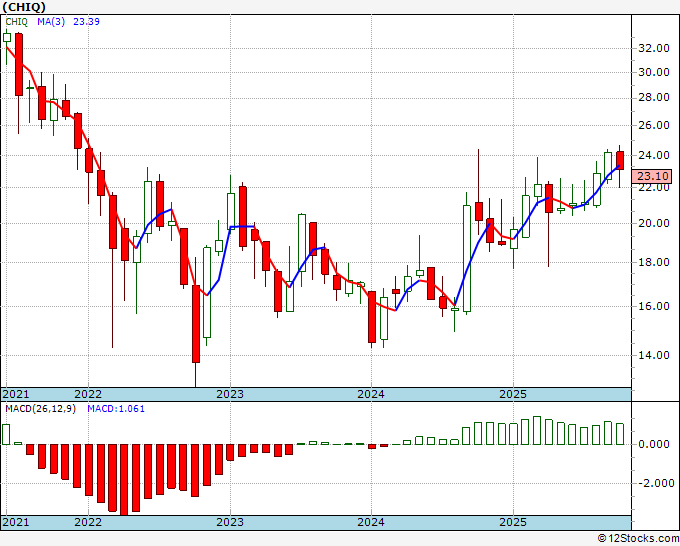The height and width of the screenshot is (546, 680).
Task: Click 2024 on the price chart timeline
Action: [x=371, y=394]
